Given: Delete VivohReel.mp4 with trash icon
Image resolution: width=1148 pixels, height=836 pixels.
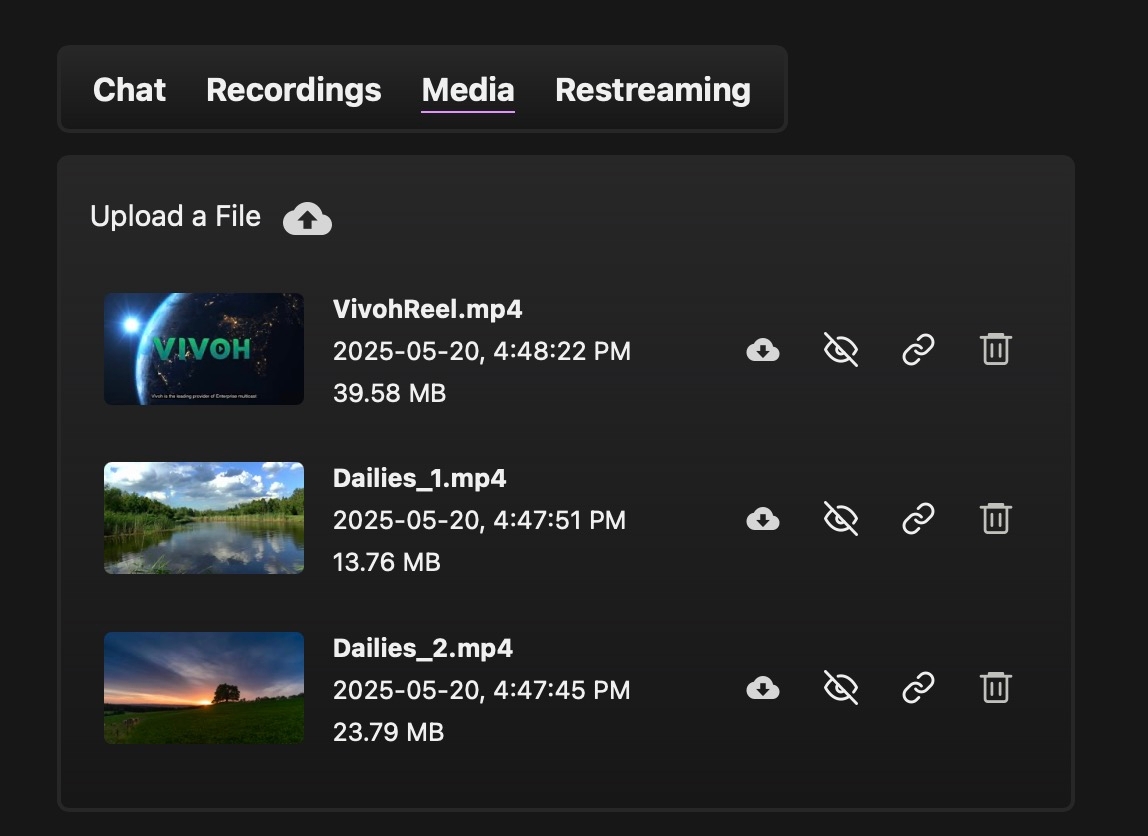Looking at the screenshot, I should 995,349.
